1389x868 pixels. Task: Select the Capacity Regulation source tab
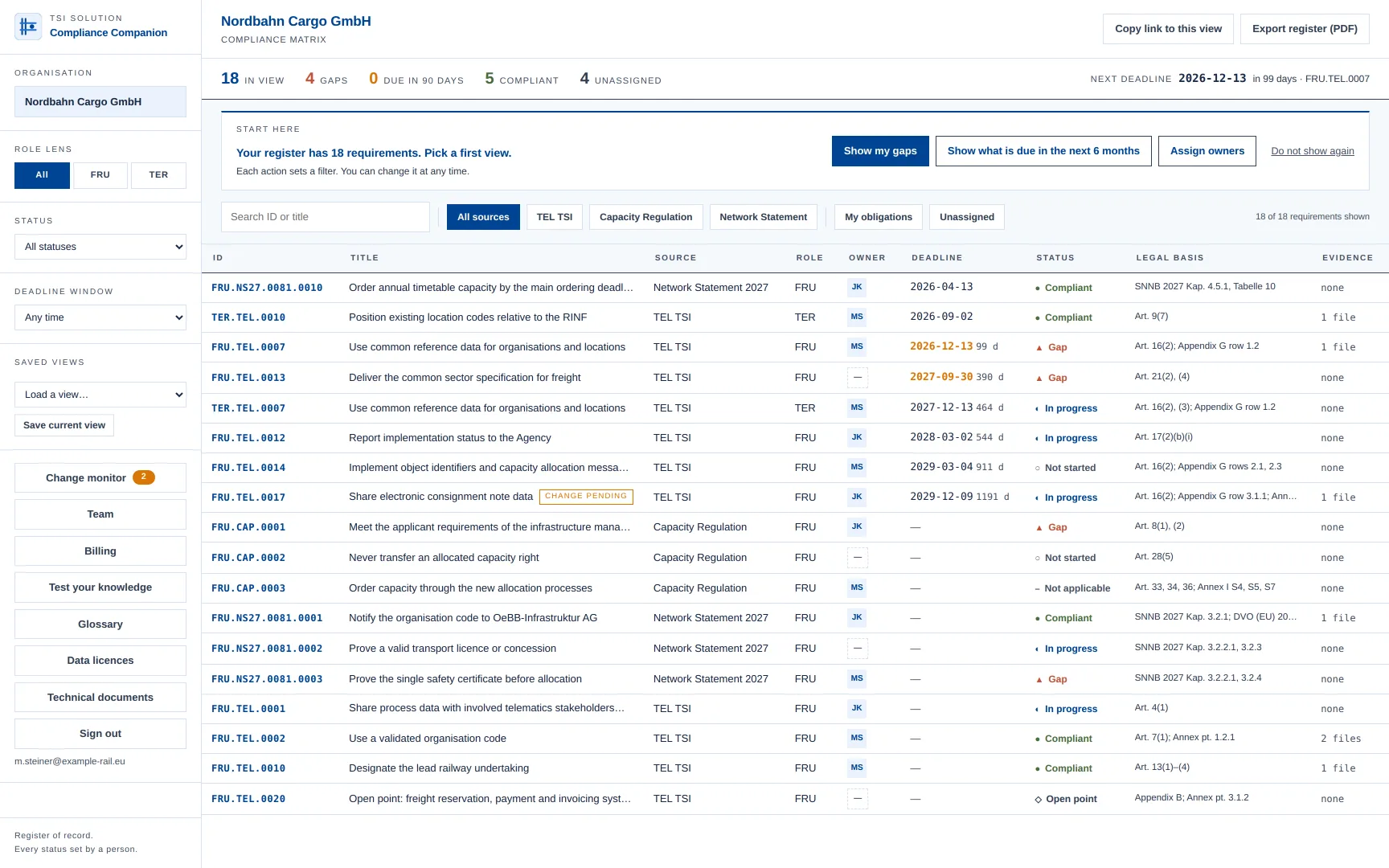coord(646,217)
